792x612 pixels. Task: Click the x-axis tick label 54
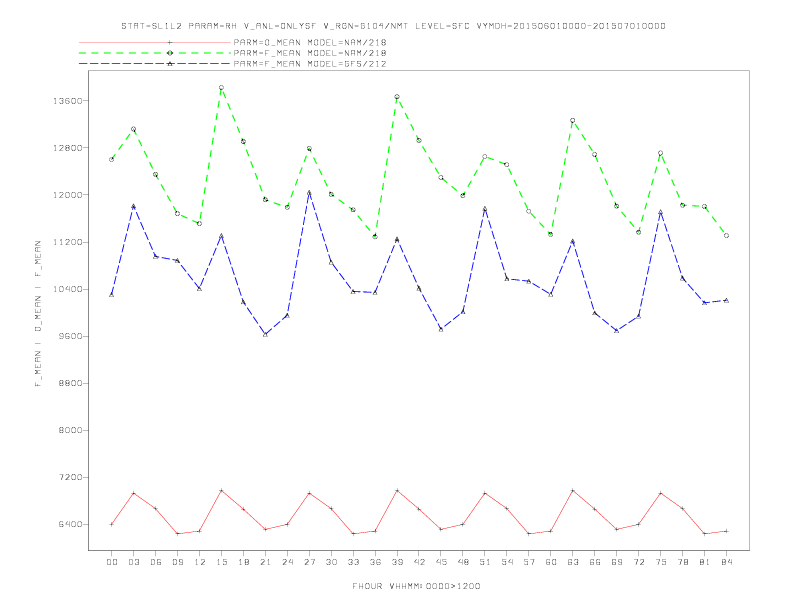coord(507,562)
